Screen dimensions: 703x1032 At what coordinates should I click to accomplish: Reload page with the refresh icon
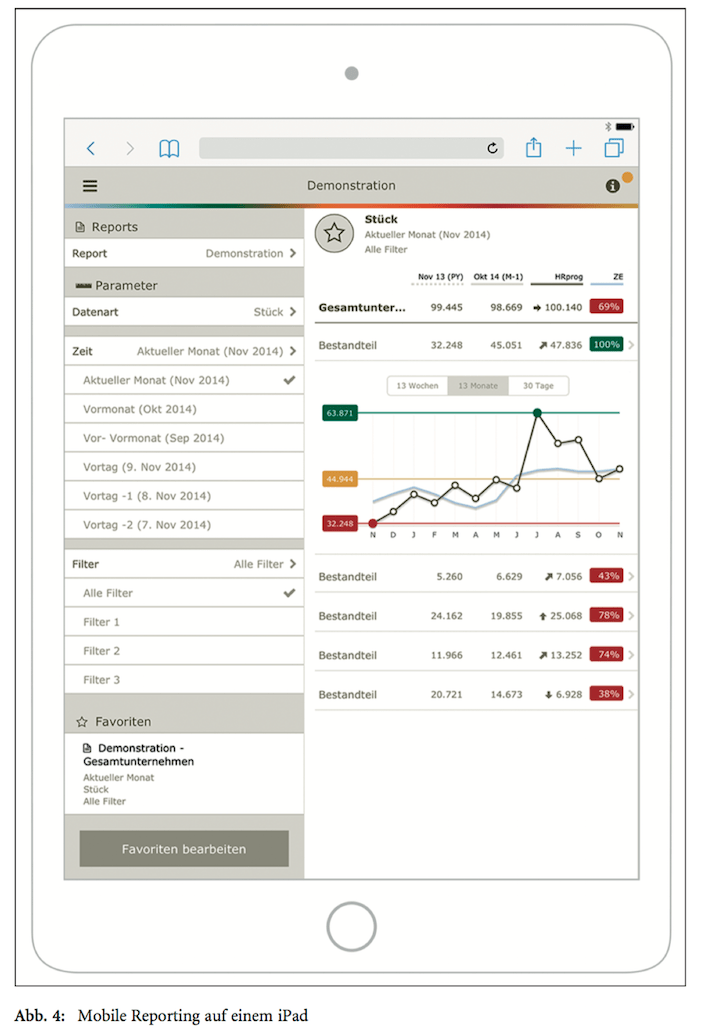[x=492, y=149]
